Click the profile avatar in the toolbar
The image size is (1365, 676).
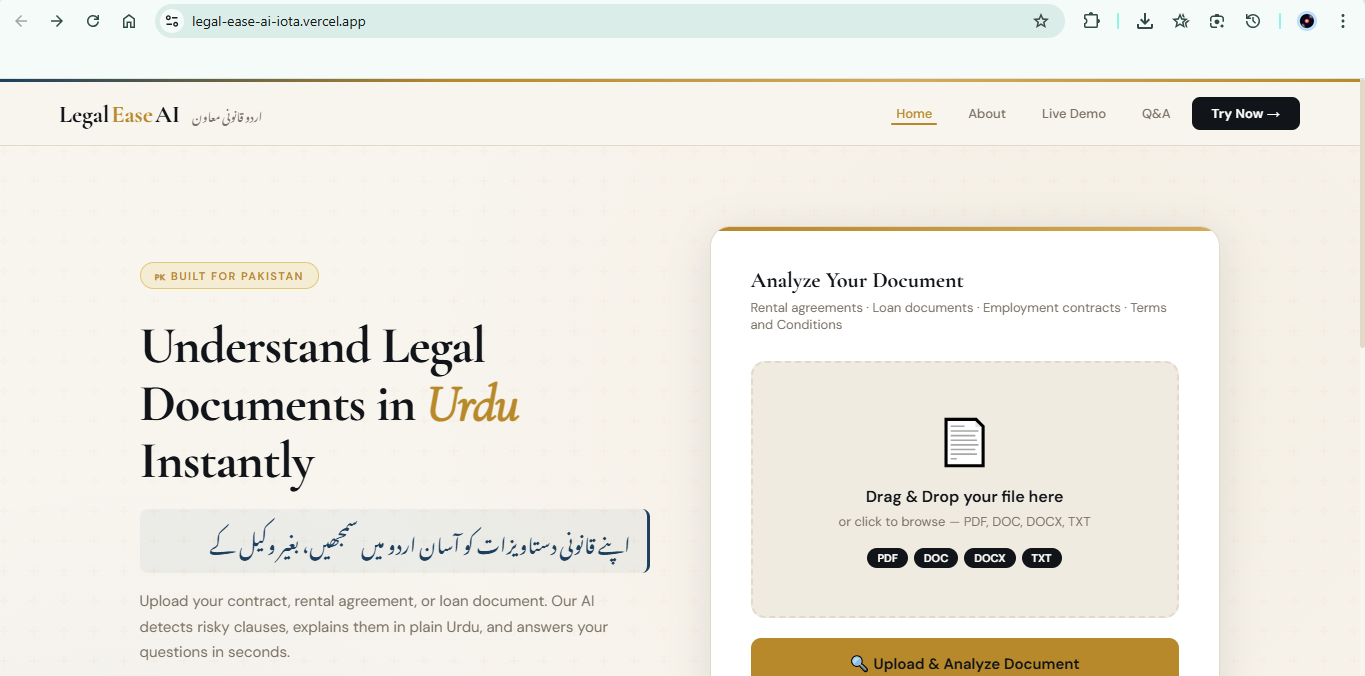tap(1306, 20)
